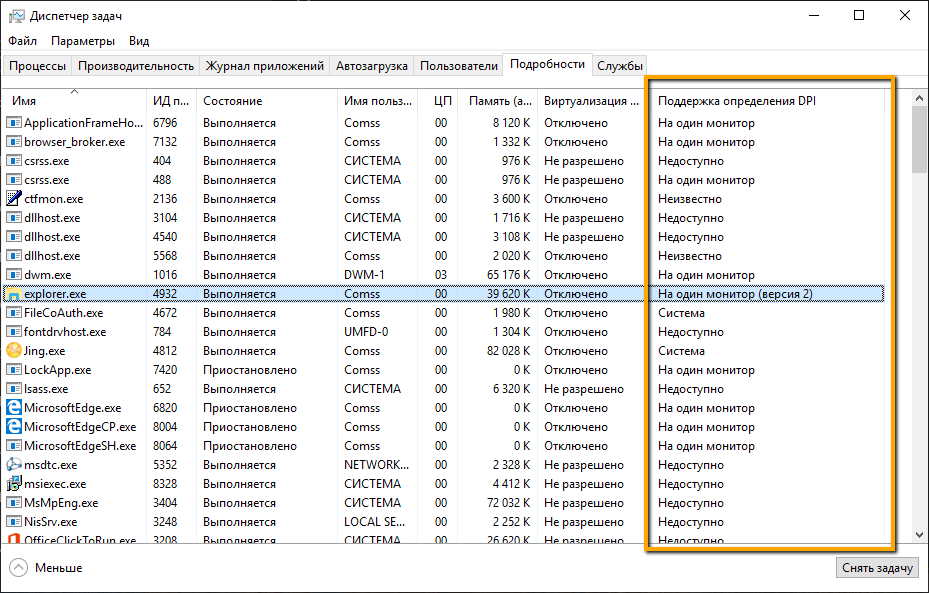Screen dimensions: 929x593
Task: Click the Jing.exe sun icon
Action: 14,351
